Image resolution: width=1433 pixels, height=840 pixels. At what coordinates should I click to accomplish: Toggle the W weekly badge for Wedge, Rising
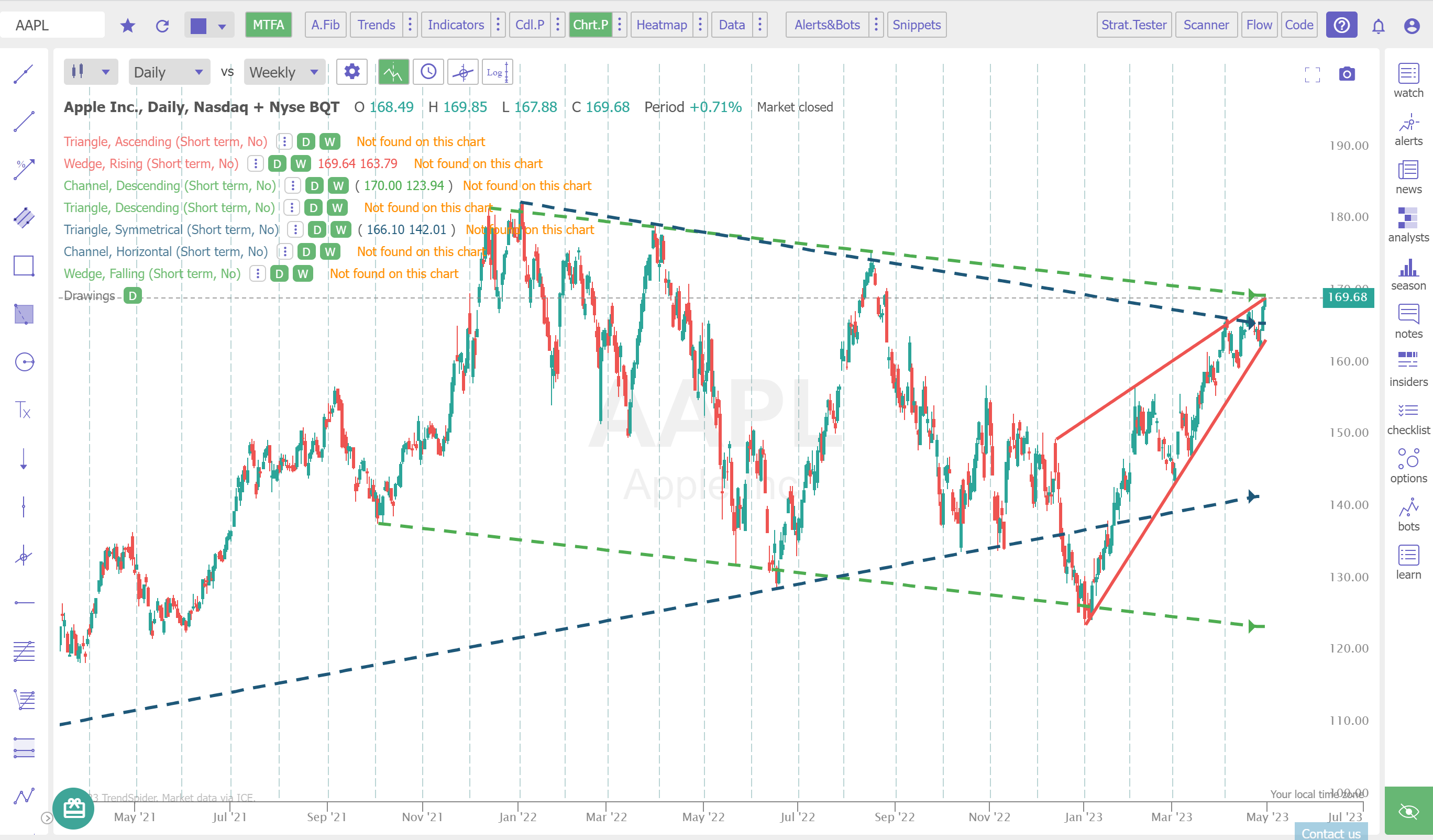pyautogui.click(x=302, y=163)
